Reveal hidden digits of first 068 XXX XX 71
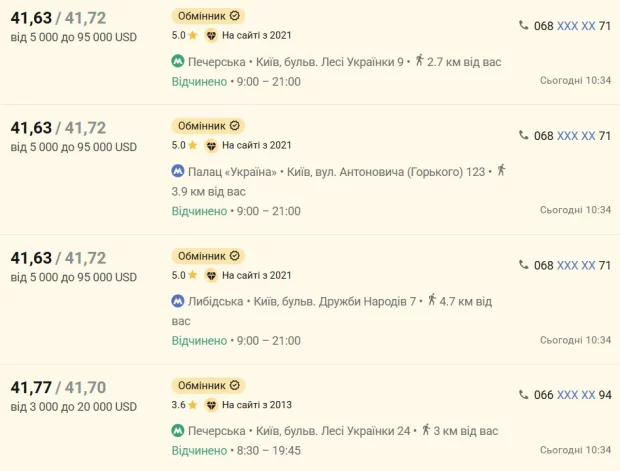Viewport: 620px width, 471px height. [576, 26]
